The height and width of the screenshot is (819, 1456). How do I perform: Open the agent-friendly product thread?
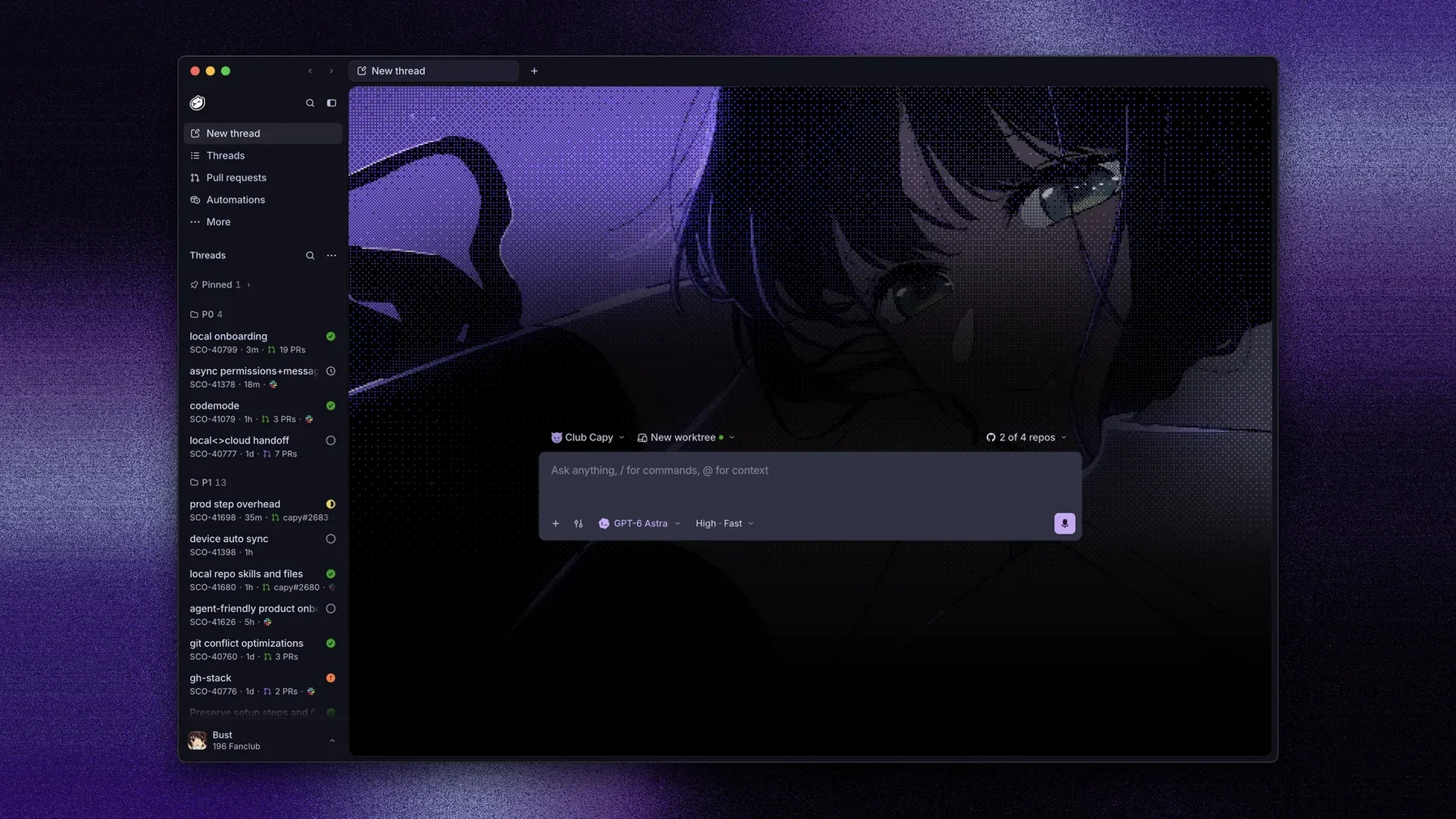pos(262,615)
